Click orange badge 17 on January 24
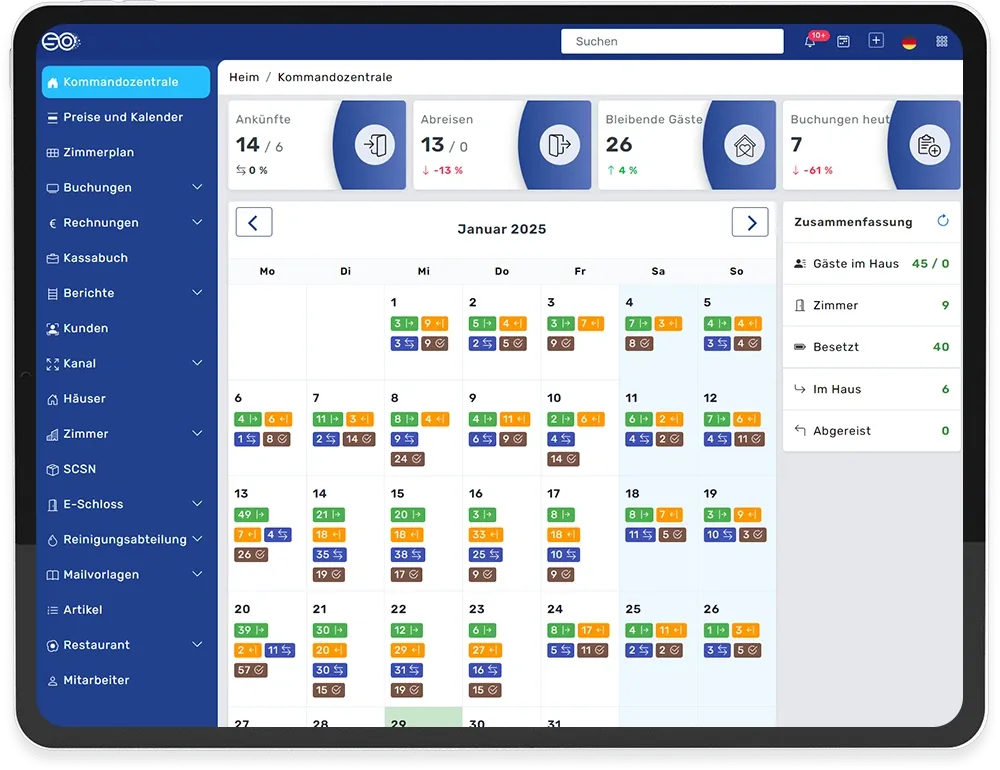1000x770 pixels. click(593, 630)
